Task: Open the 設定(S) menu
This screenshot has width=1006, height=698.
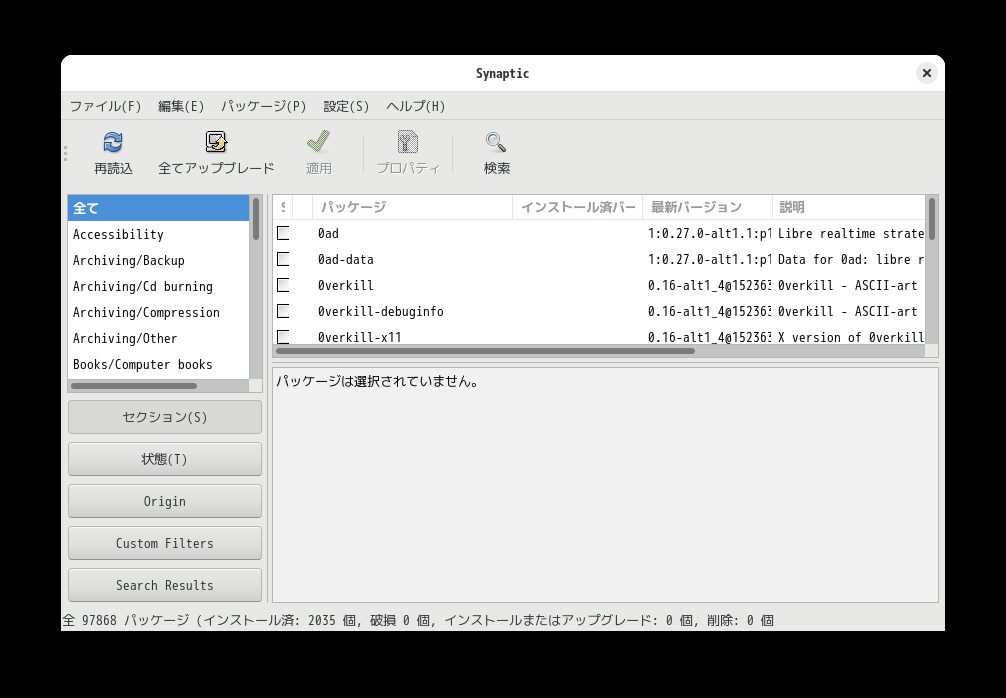Action: 346,106
